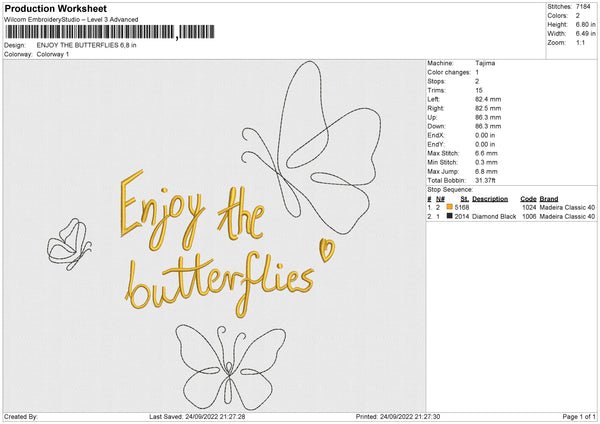600x424 pixels.
Task: Click 'Madeira Classic 40' in row 1
Action: coord(567,207)
